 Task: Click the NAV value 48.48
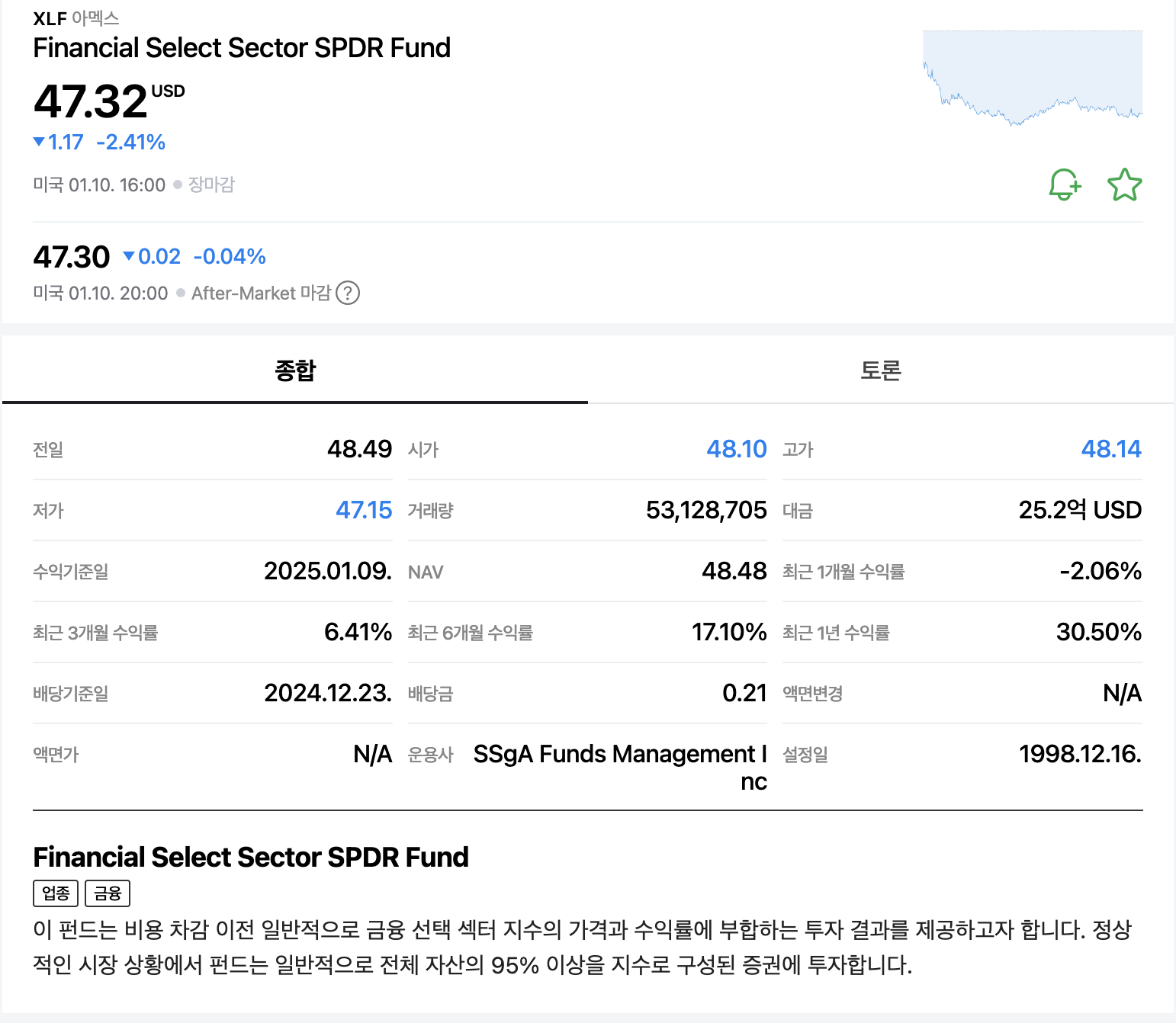tap(734, 571)
